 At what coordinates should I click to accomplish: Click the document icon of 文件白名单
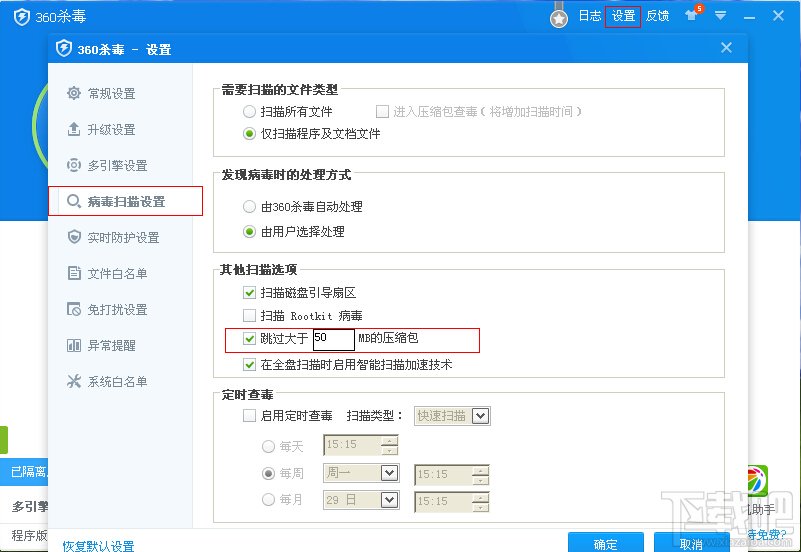tap(74, 273)
